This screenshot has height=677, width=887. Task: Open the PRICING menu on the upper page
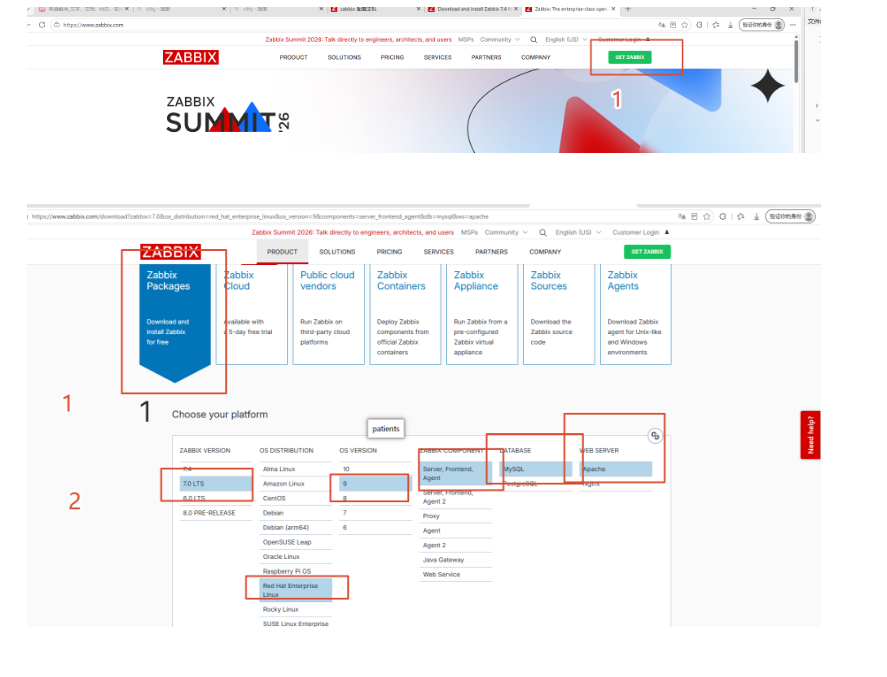click(x=392, y=58)
